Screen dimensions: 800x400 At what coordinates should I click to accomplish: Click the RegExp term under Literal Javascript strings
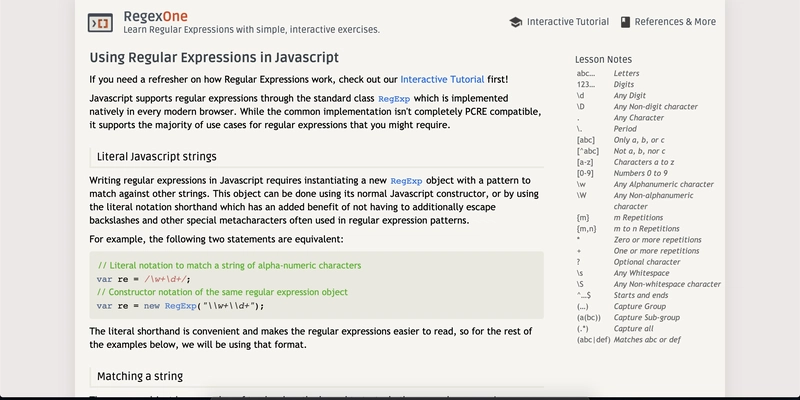click(406, 181)
